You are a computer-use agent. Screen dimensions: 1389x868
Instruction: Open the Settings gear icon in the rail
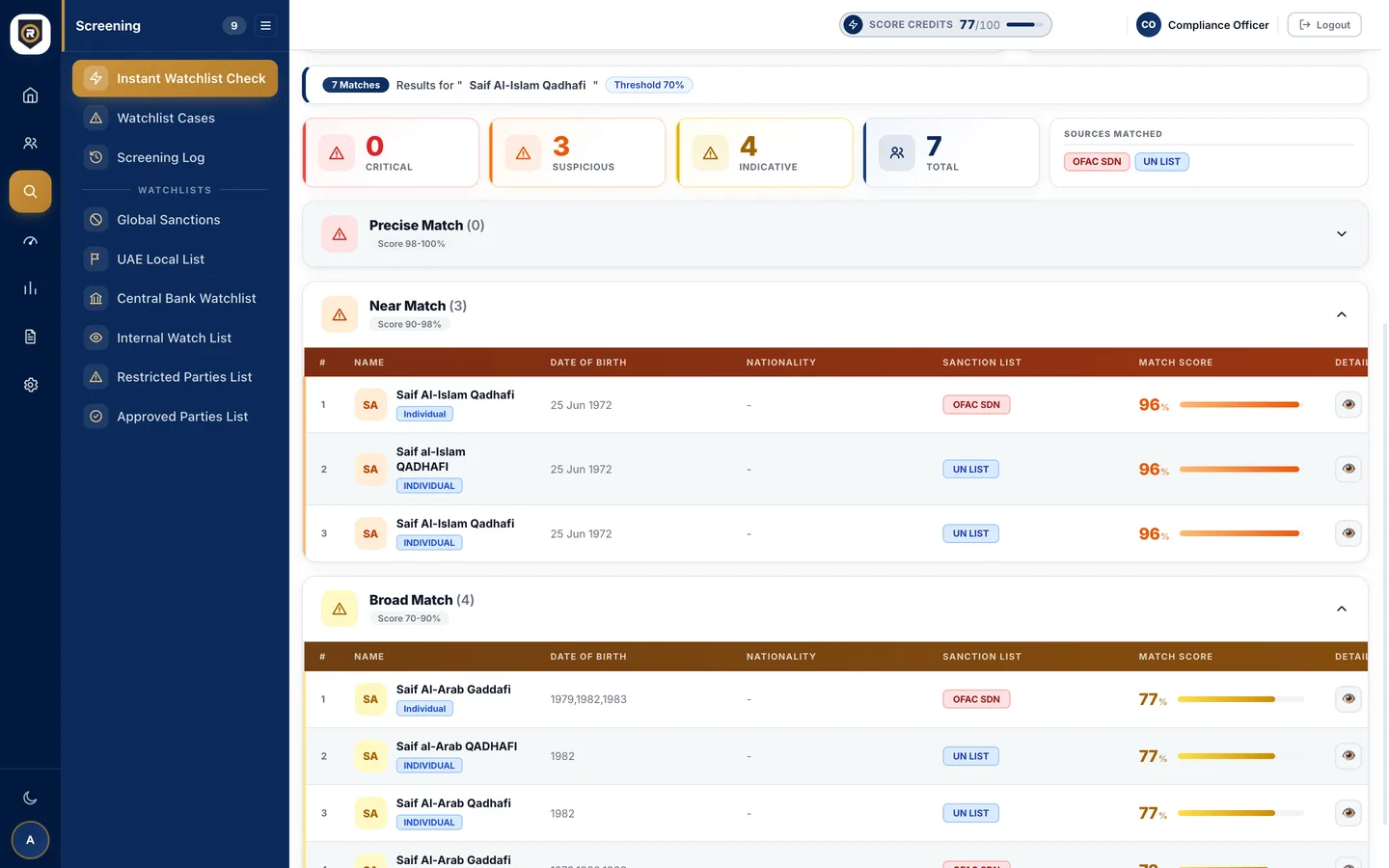coord(30,385)
